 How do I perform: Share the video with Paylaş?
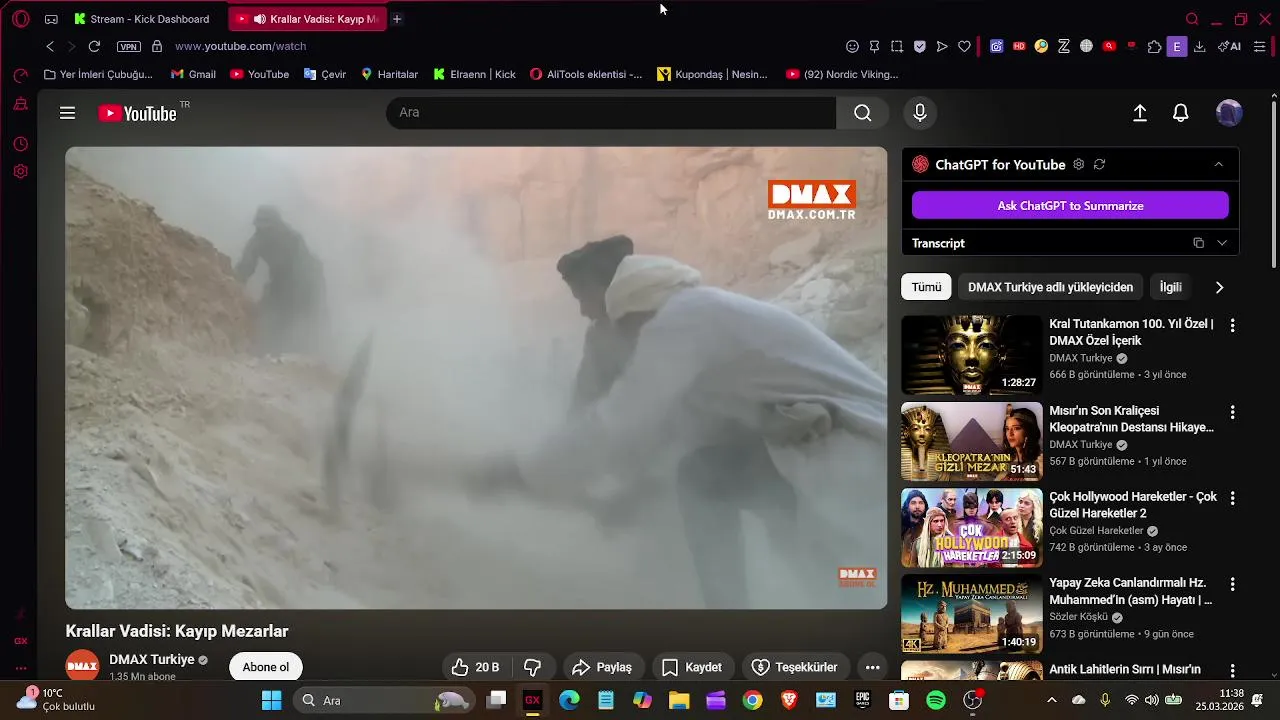click(x=602, y=667)
